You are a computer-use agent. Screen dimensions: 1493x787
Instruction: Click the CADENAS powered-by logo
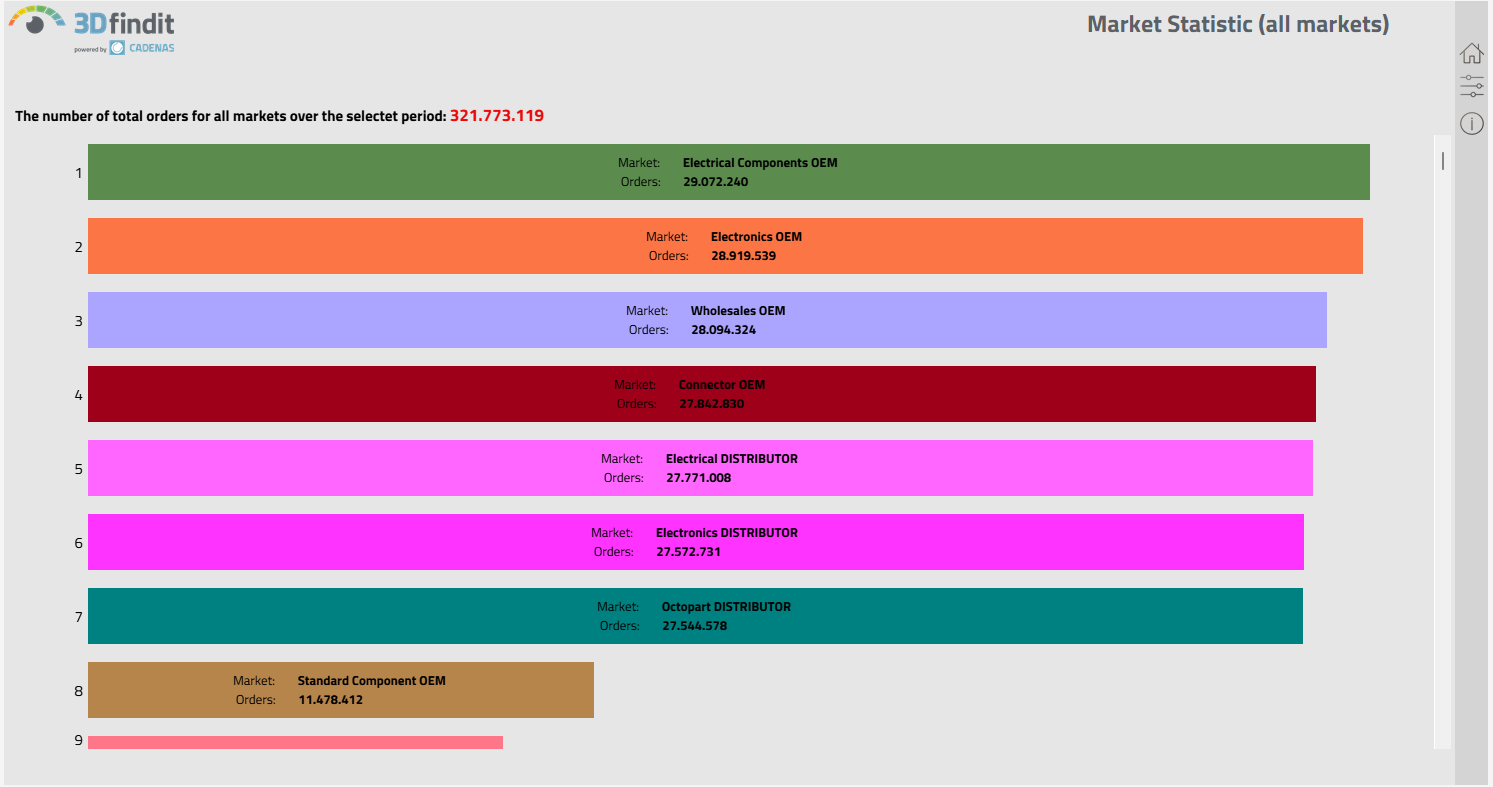click(x=141, y=48)
